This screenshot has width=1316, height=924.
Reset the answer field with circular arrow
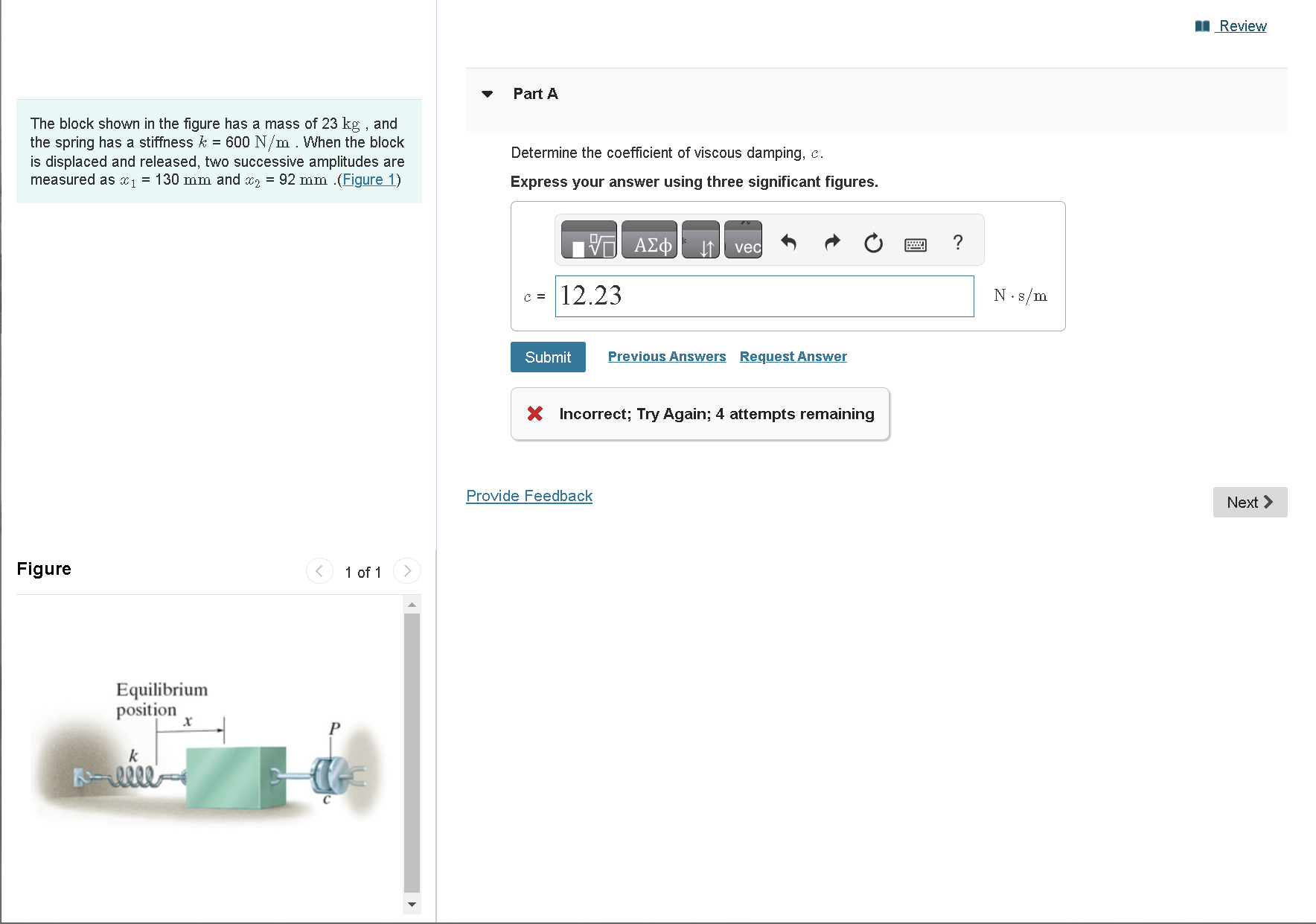click(x=873, y=243)
